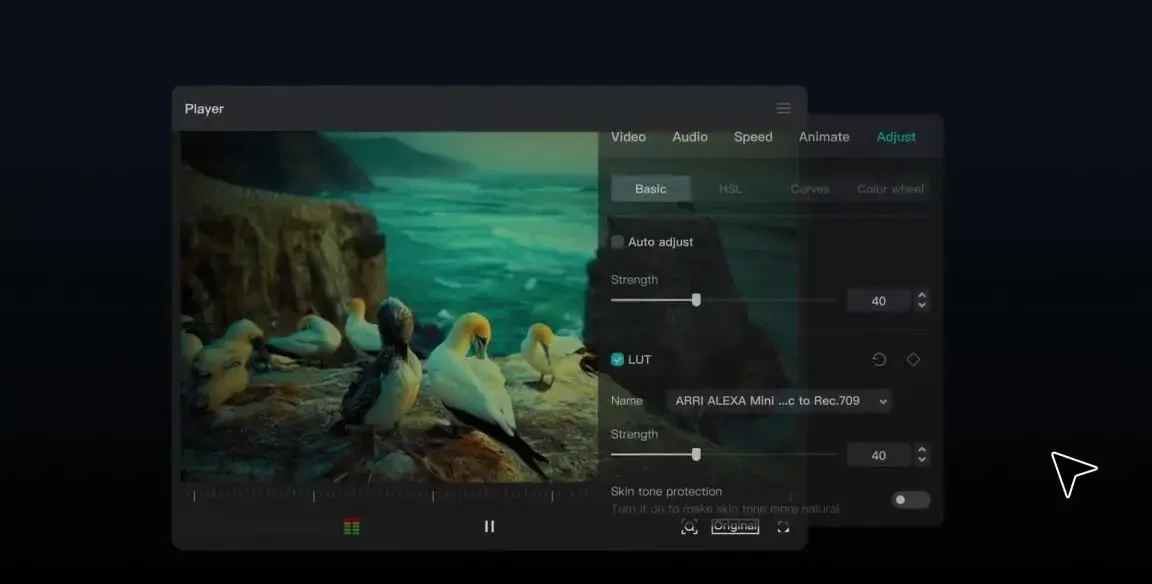
Task: Add keyframe diamond for LUT
Action: click(913, 359)
